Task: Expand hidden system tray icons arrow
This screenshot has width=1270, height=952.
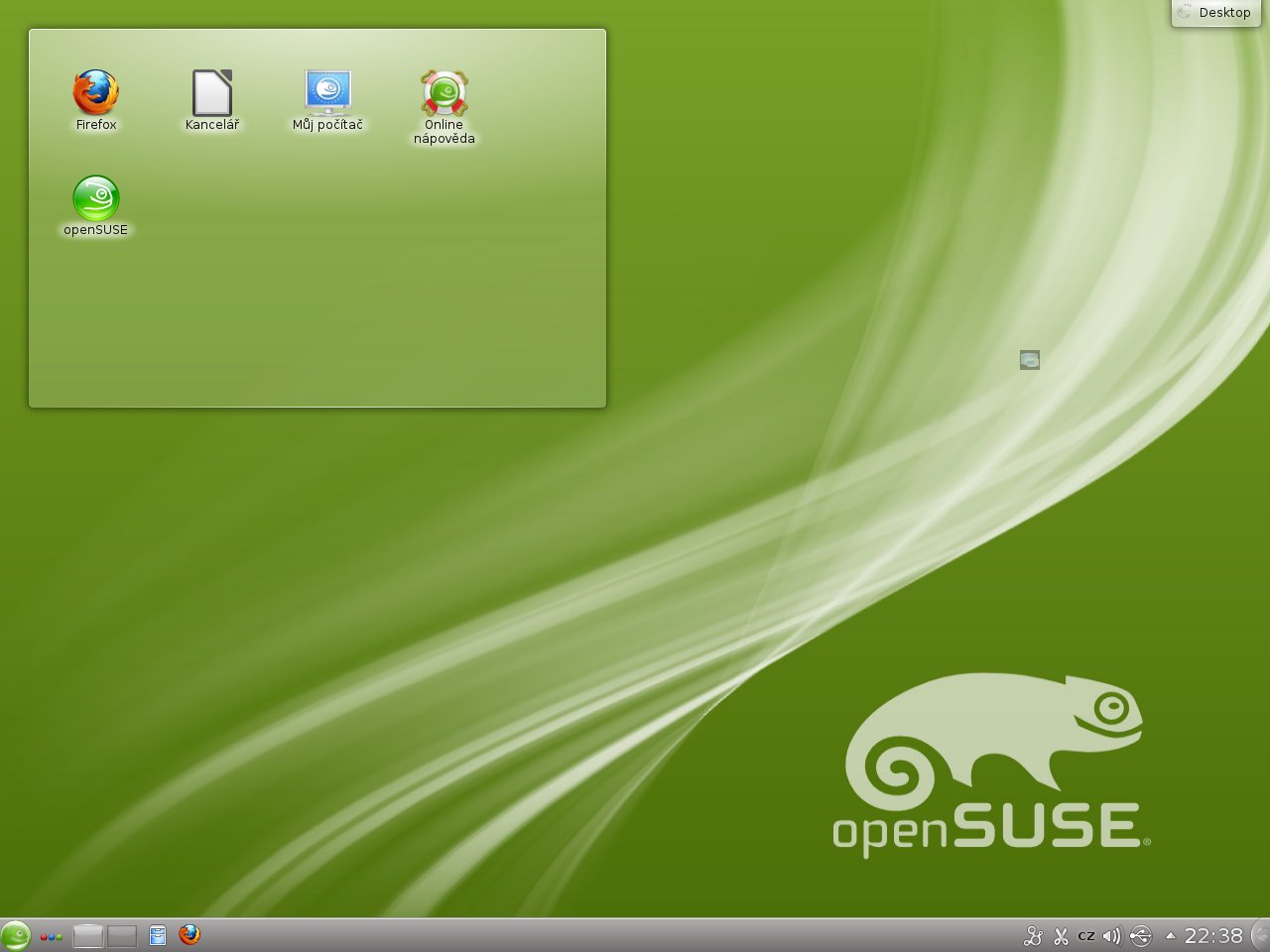Action: point(1170,935)
